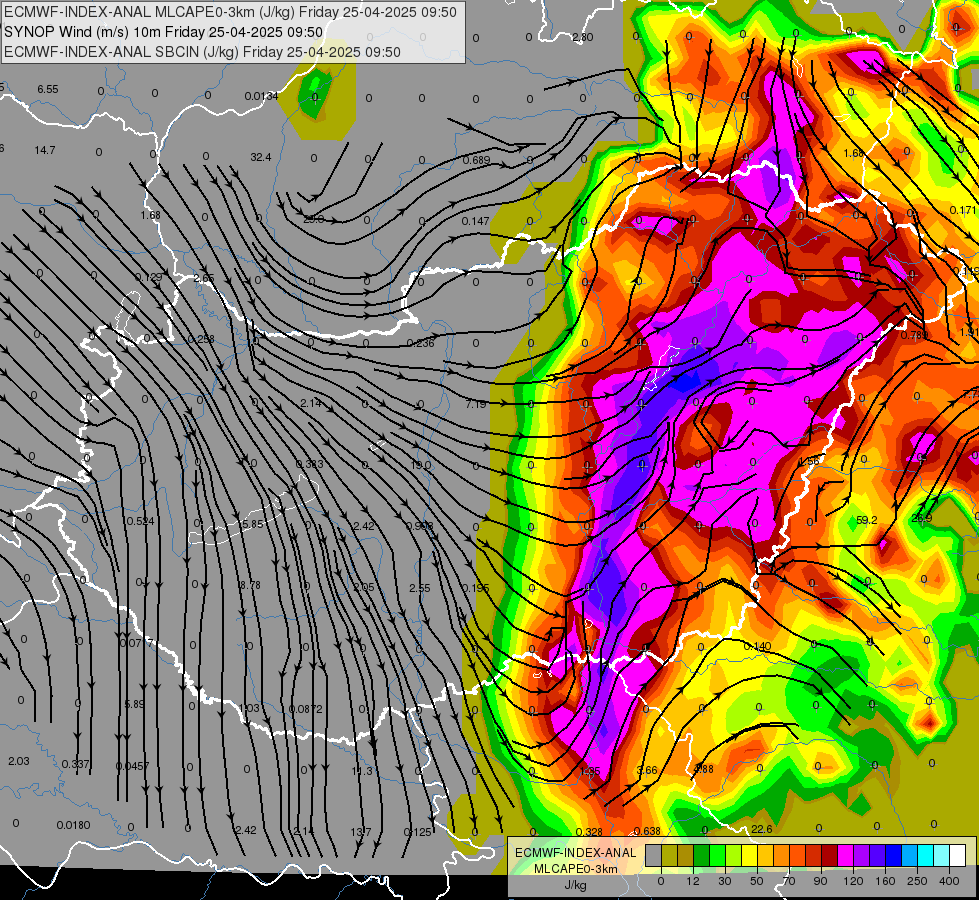979x900 pixels.
Task: Click the map value 0.171
Action: (962, 210)
